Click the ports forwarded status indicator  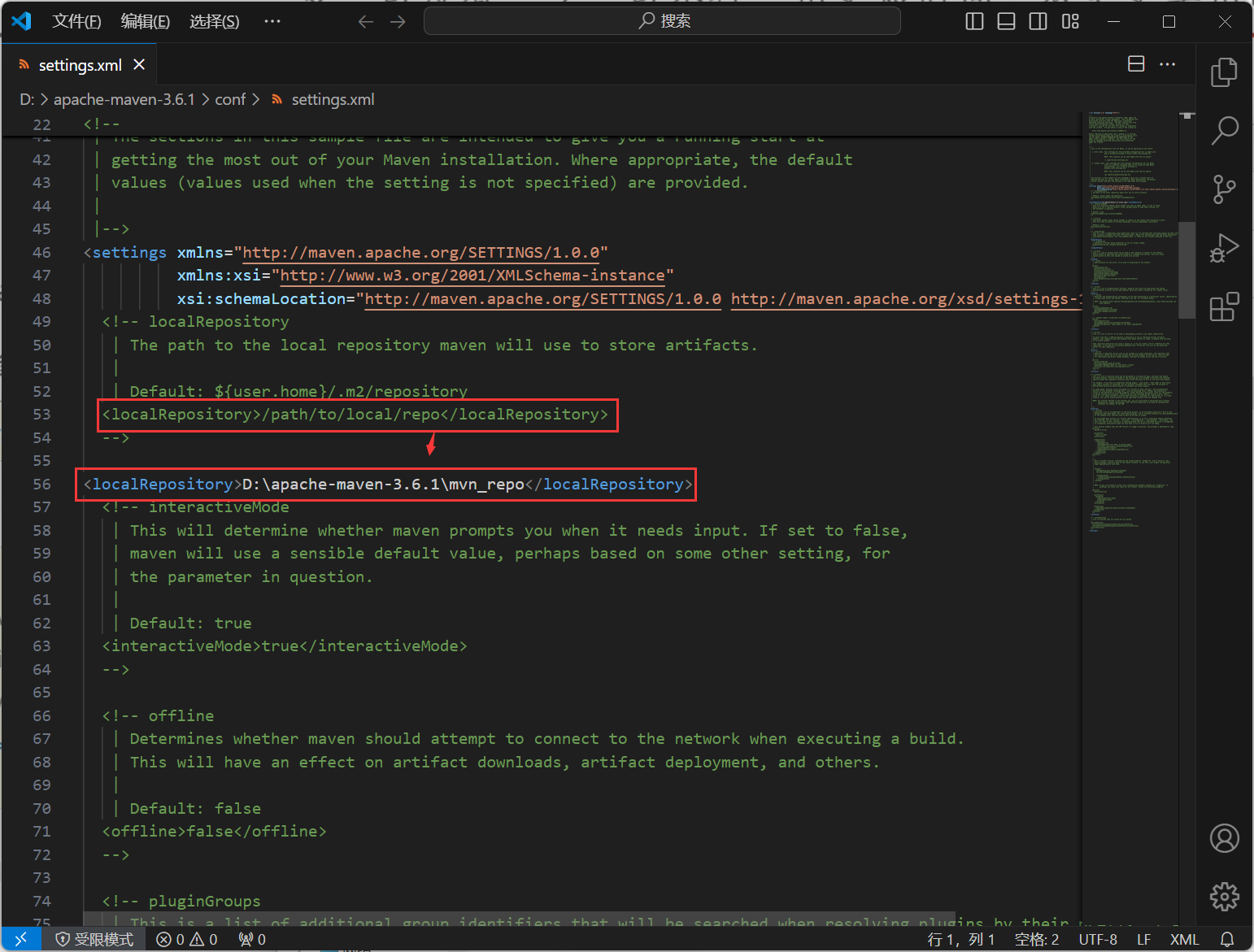tap(252, 939)
